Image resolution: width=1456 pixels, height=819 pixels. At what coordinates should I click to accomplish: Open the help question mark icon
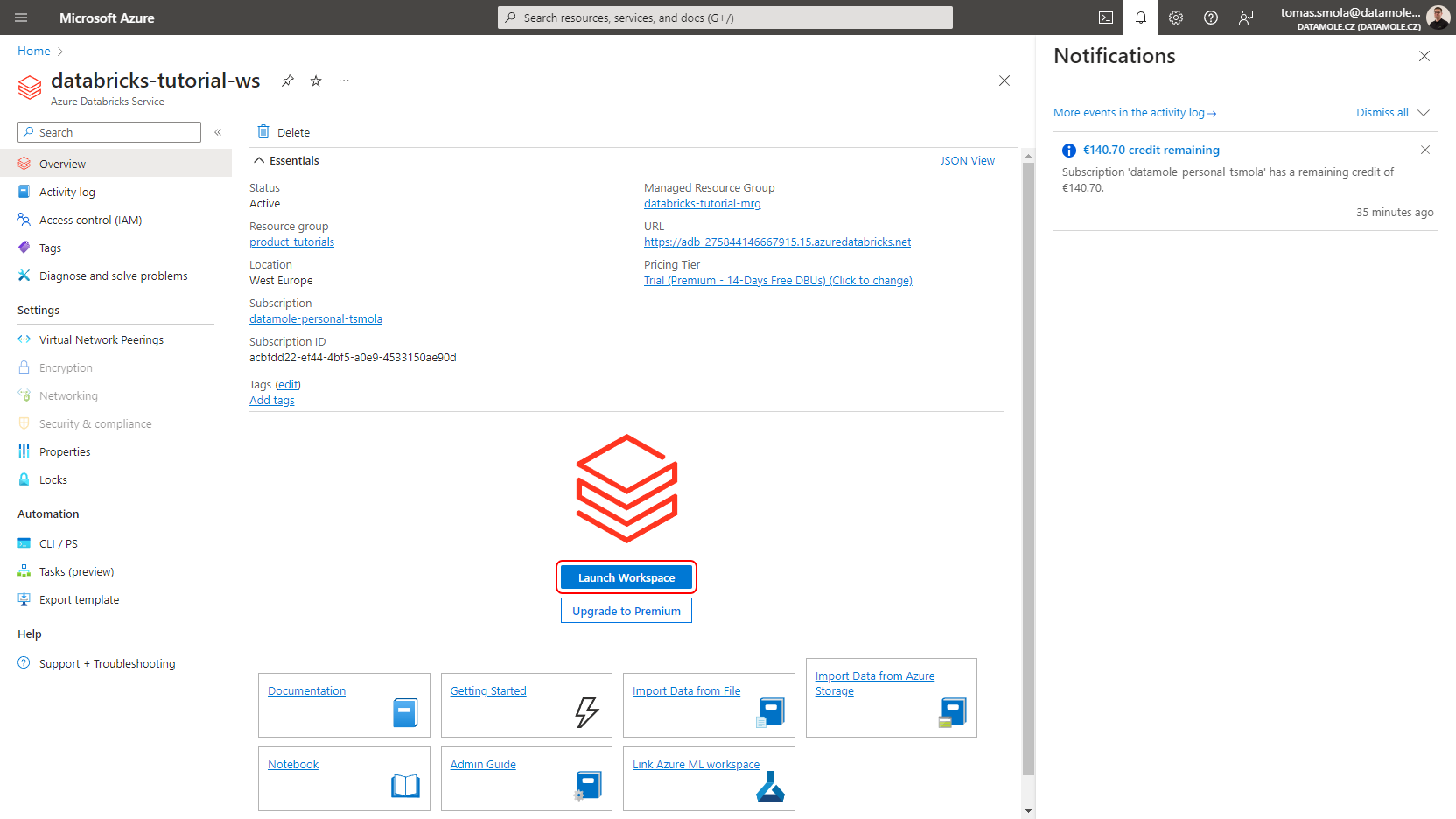(1211, 17)
